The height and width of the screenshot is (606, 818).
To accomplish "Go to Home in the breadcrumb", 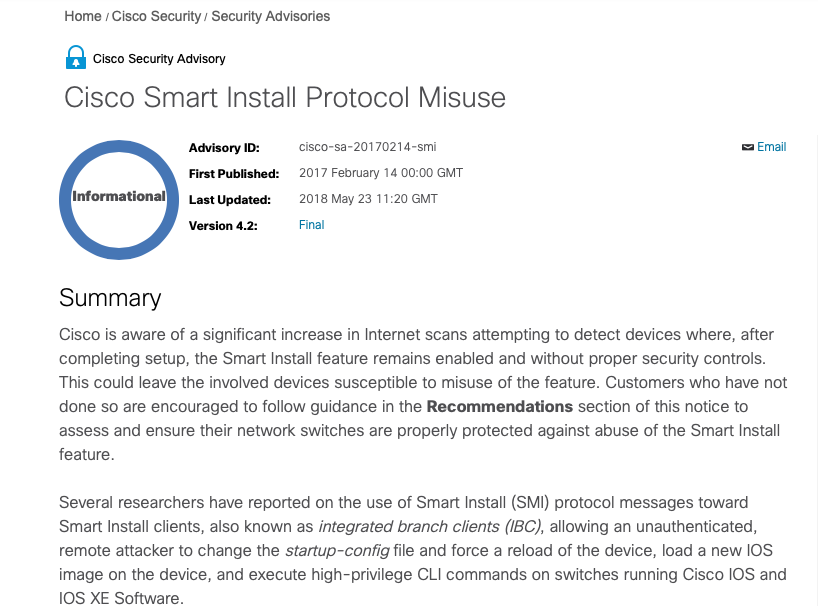I will point(82,16).
